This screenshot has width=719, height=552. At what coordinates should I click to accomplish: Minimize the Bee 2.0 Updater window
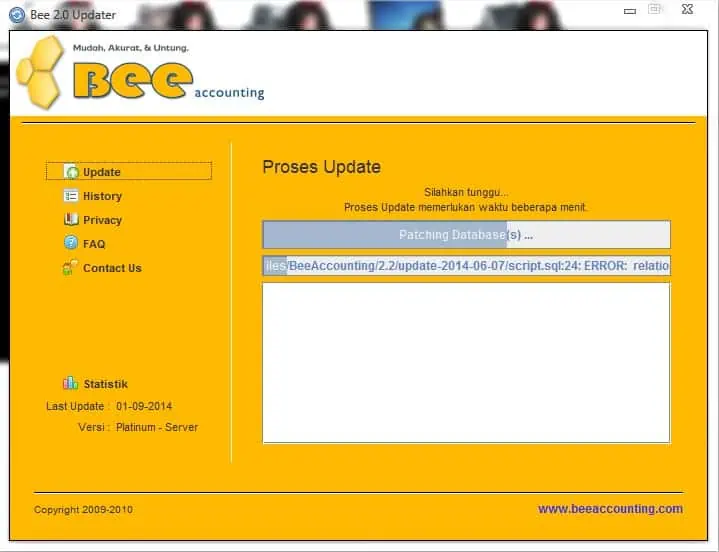tap(630, 11)
